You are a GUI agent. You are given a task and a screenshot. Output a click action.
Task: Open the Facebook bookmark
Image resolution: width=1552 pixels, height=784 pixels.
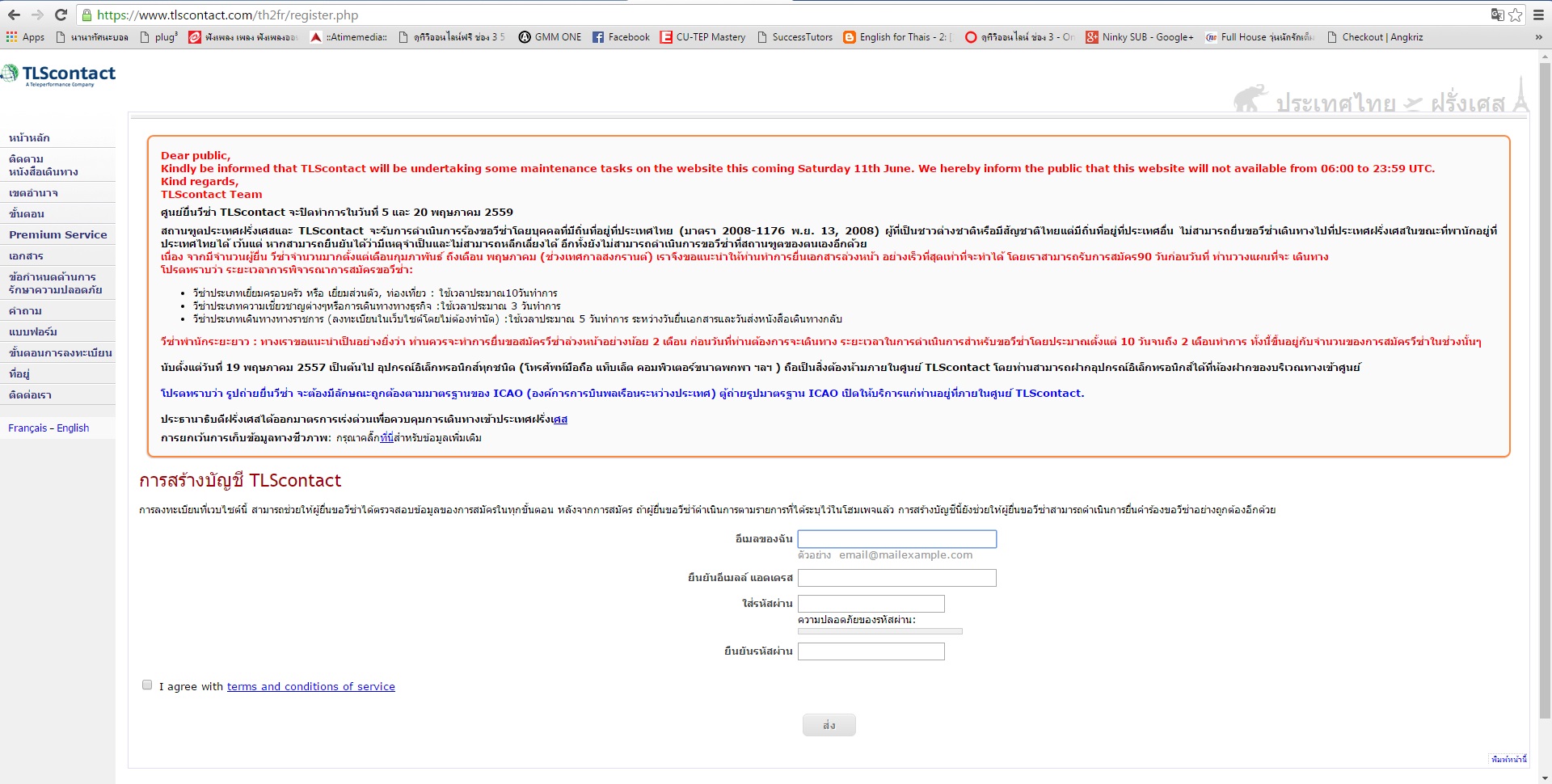click(x=621, y=37)
